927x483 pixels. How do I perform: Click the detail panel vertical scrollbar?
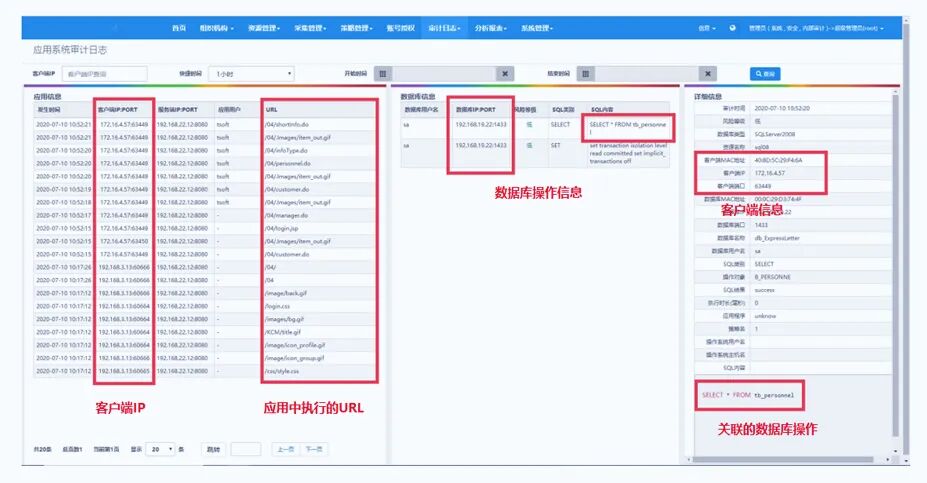tap(895, 266)
